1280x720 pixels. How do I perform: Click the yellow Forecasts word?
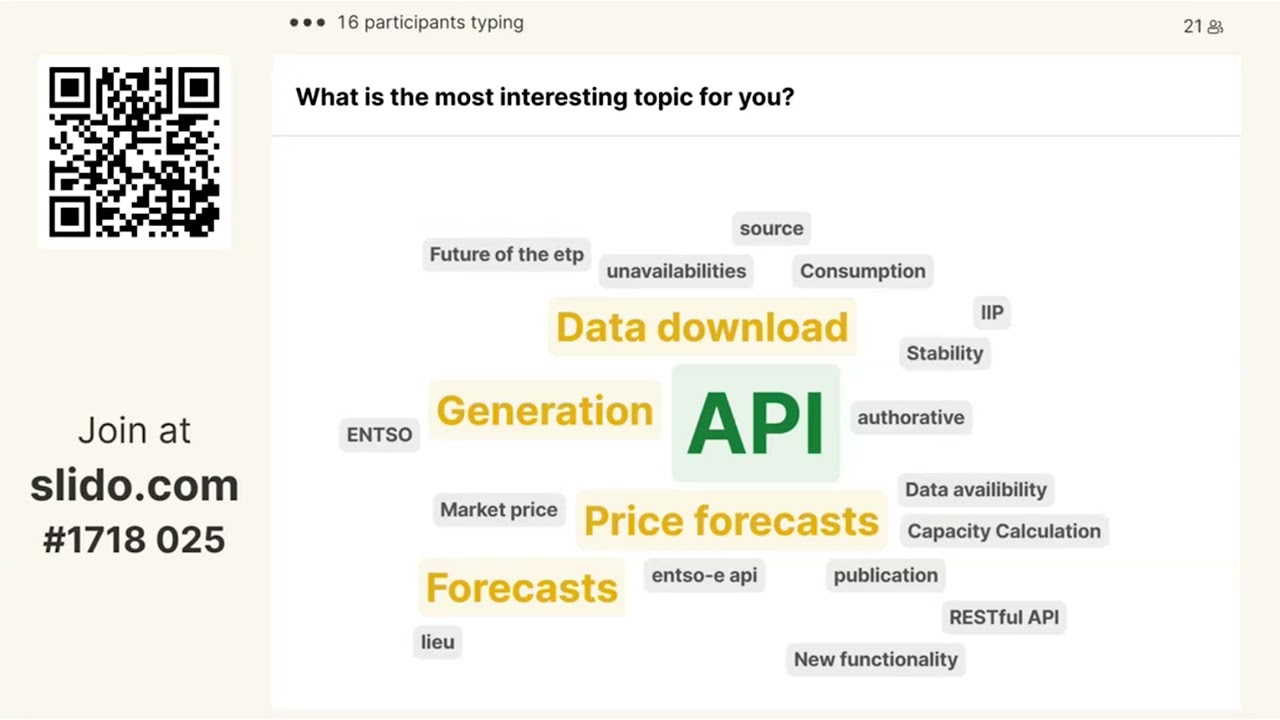point(522,587)
